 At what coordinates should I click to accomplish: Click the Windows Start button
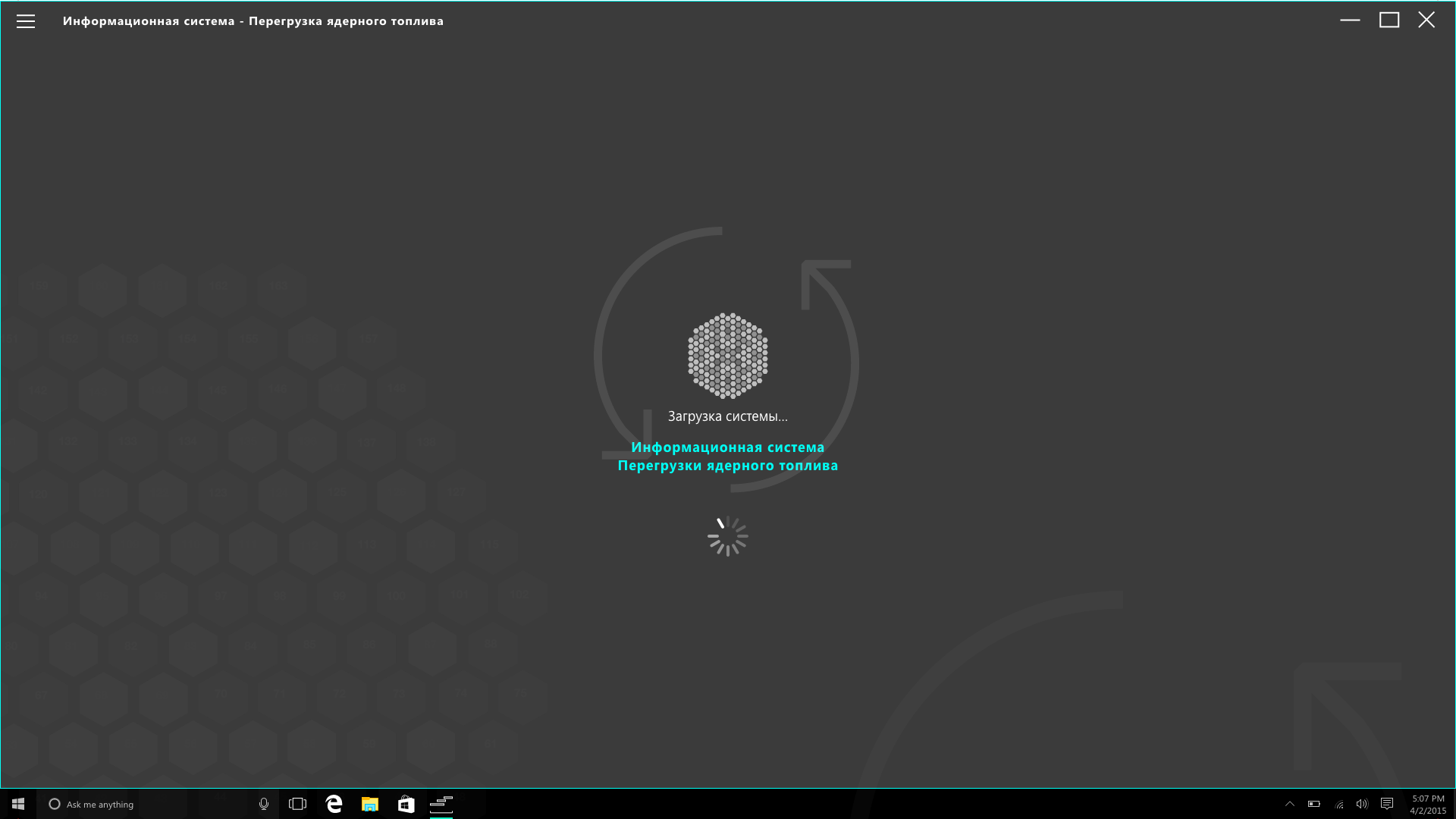point(18,804)
